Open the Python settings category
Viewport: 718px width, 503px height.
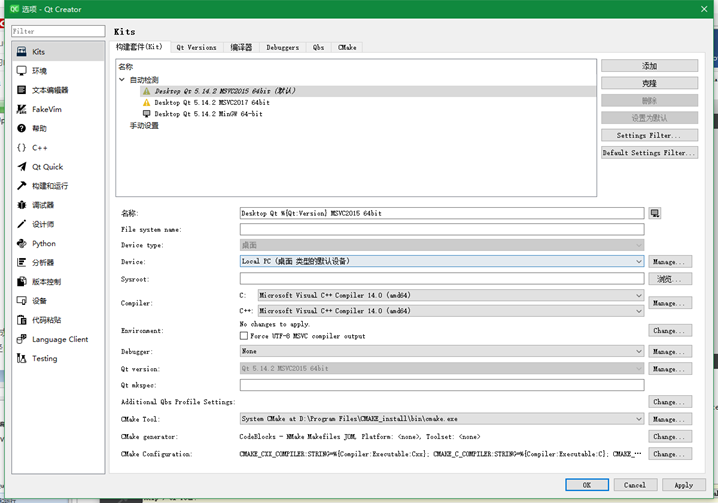click(58, 243)
